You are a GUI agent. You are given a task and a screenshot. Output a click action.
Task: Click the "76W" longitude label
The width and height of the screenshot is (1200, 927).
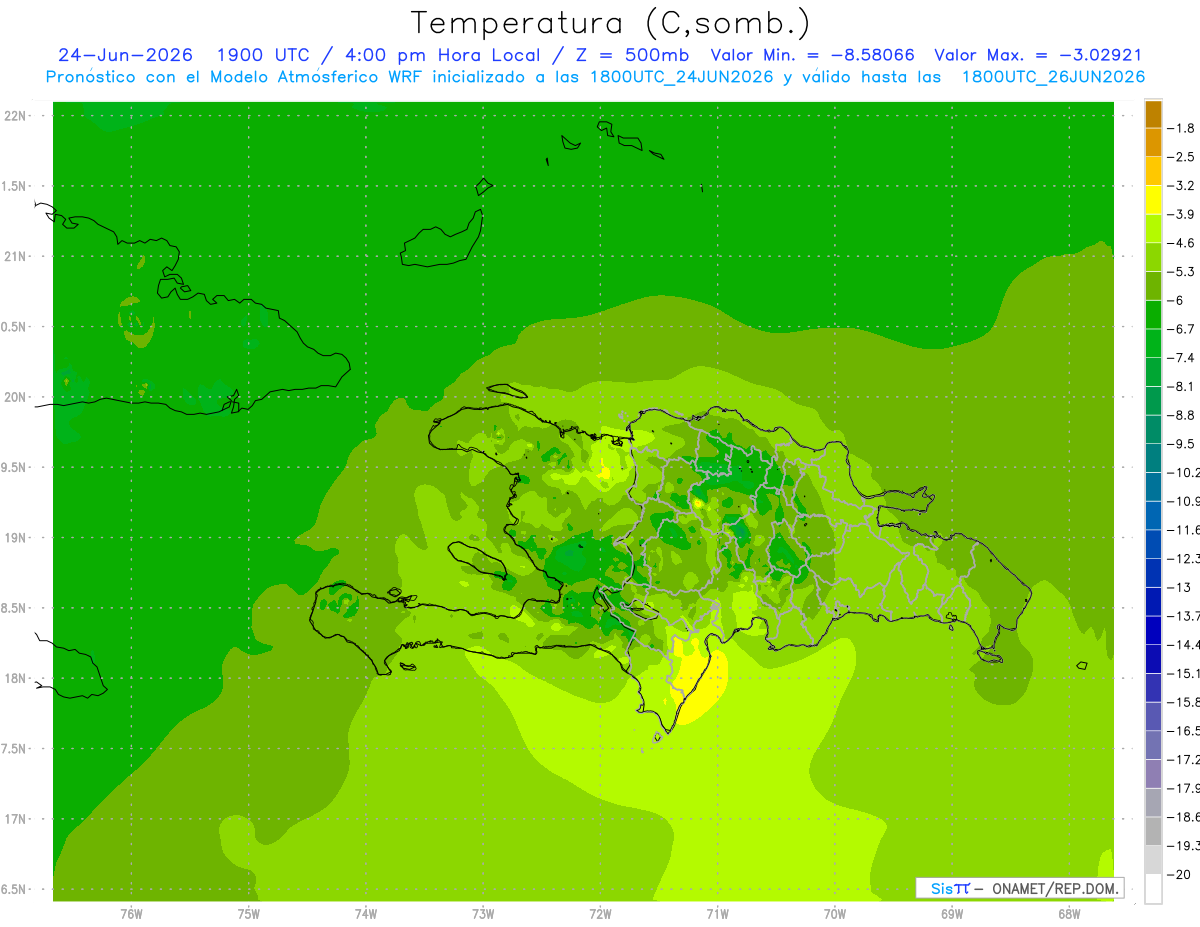[131, 914]
